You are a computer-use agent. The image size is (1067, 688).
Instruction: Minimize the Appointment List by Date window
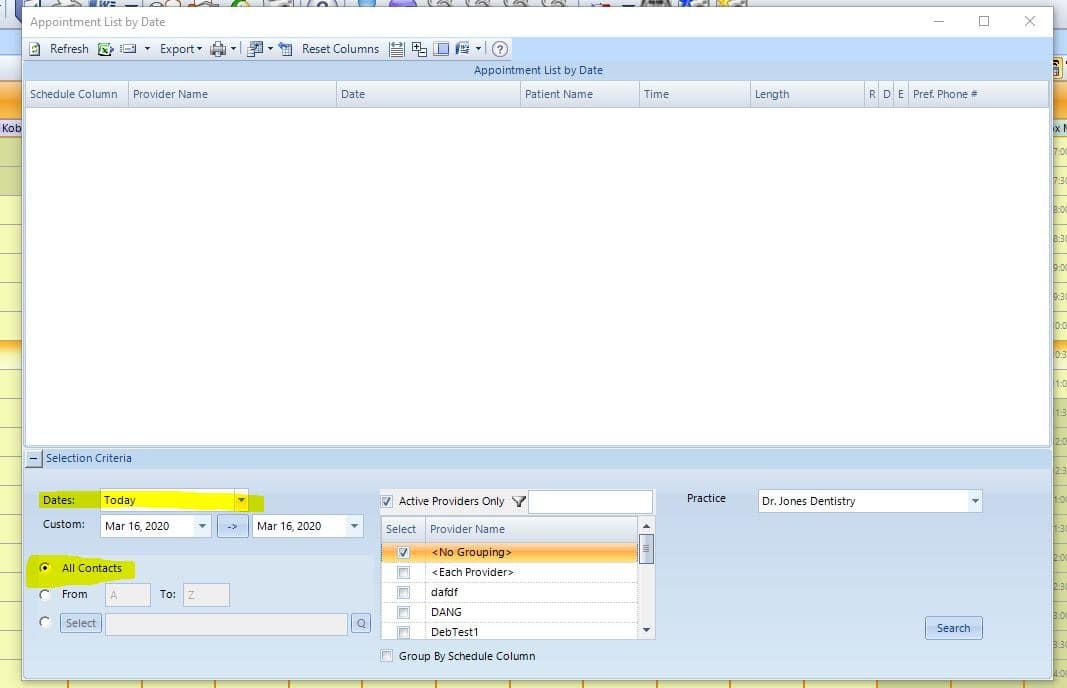pyautogui.click(x=939, y=21)
